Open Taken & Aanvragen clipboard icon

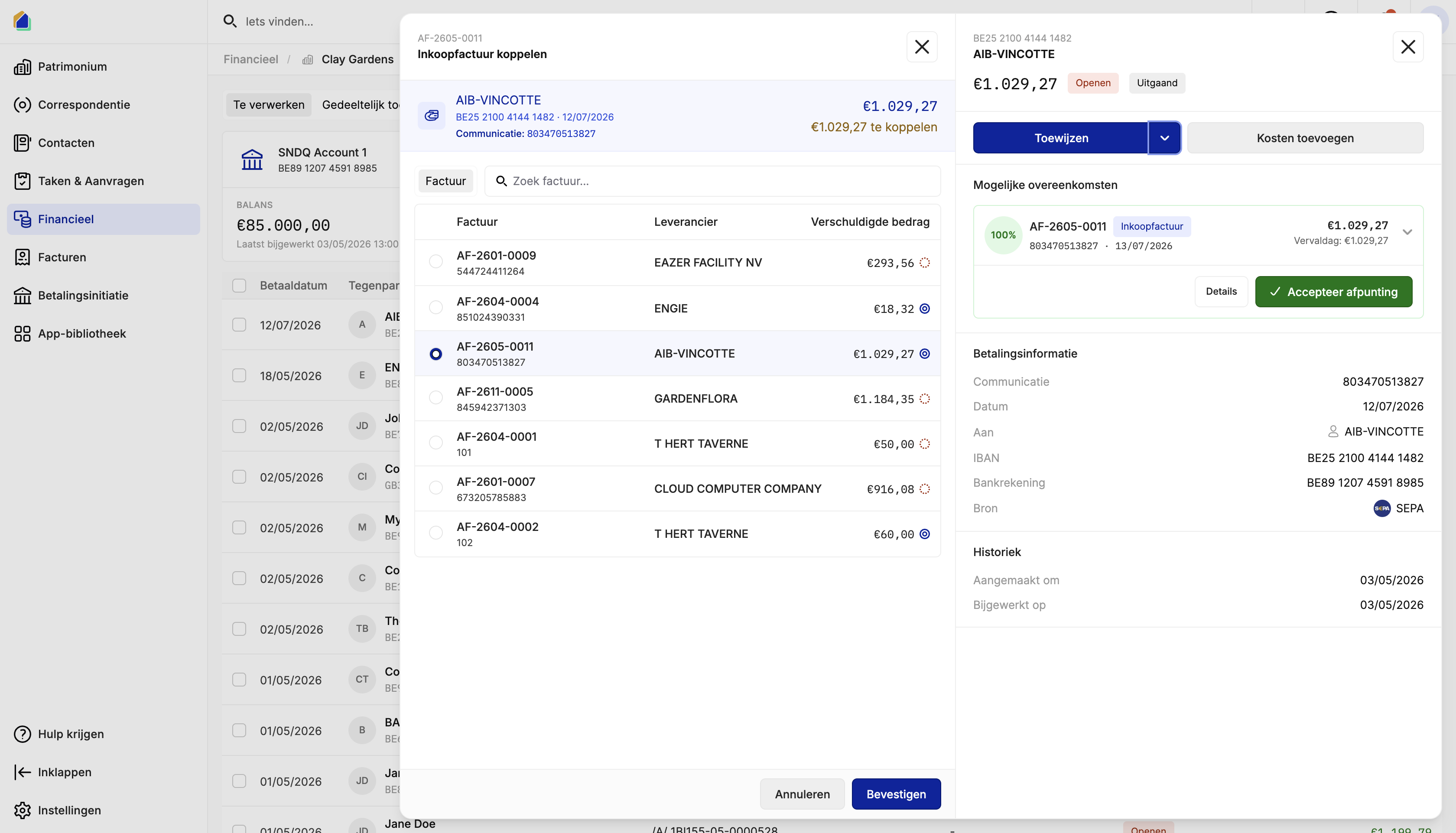pos(22,181)
